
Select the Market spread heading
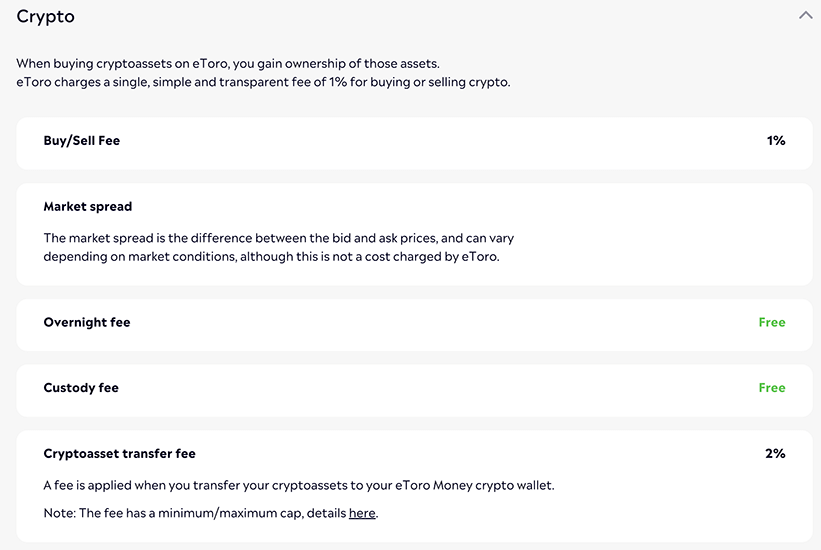pyautogui.click(x=88, y=206)
